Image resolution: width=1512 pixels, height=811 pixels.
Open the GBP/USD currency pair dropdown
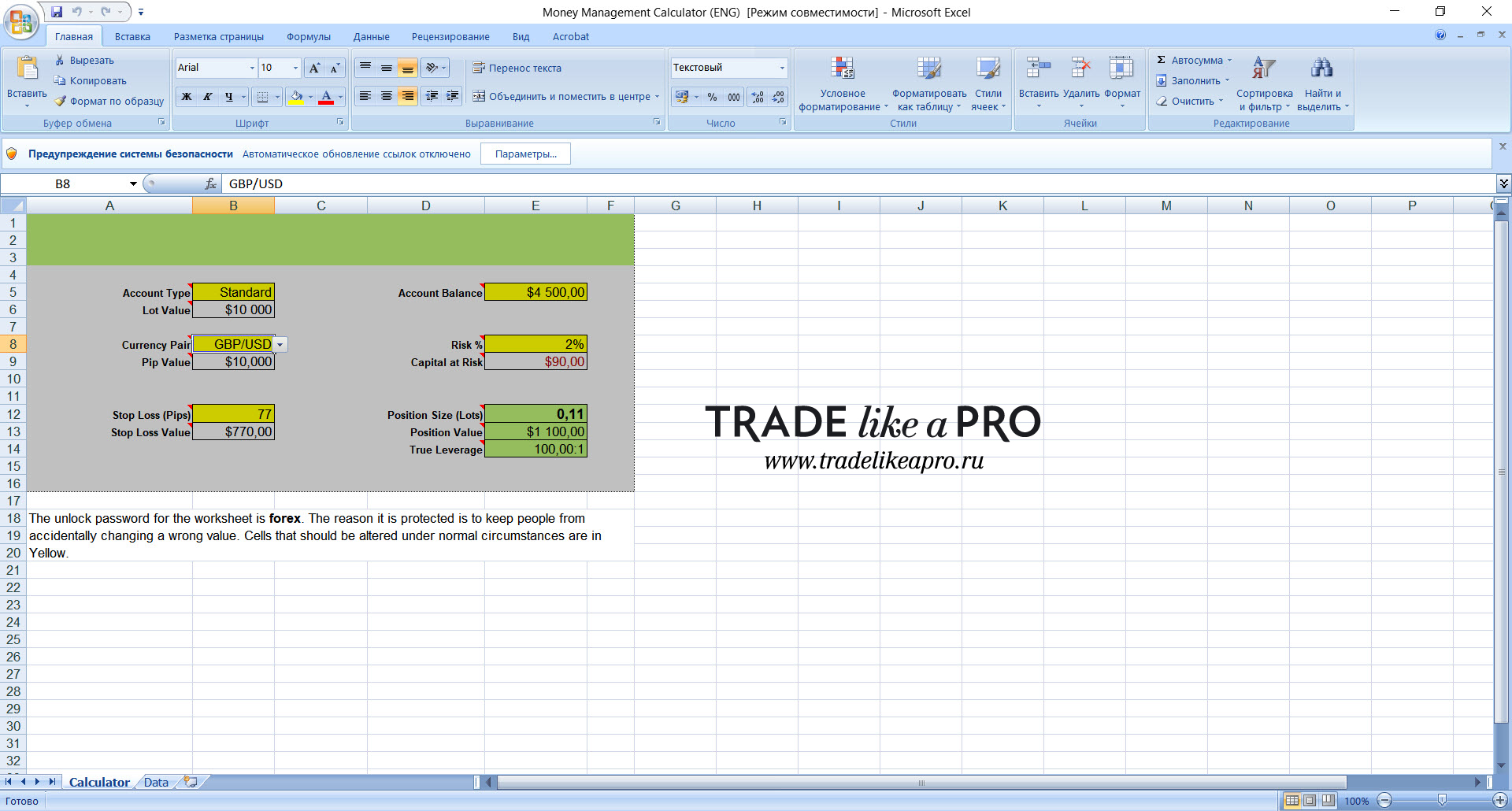(280, 344)
